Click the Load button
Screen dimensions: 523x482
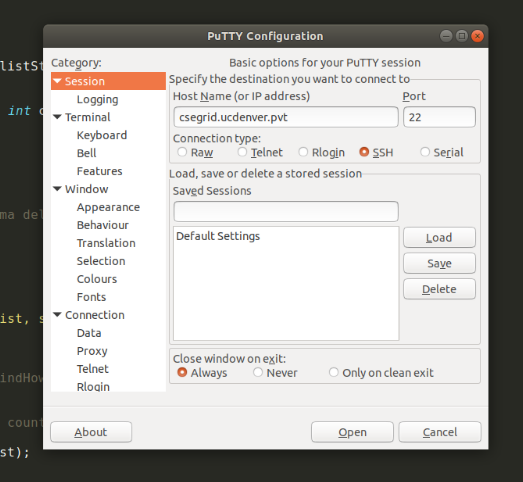click(x=439, y=237)
